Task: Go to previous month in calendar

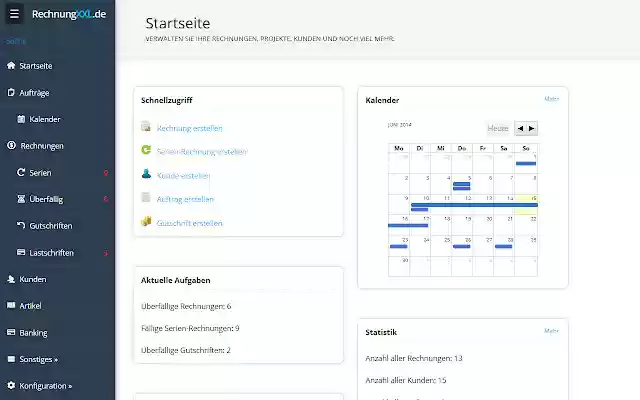Action: click(520, 128)
